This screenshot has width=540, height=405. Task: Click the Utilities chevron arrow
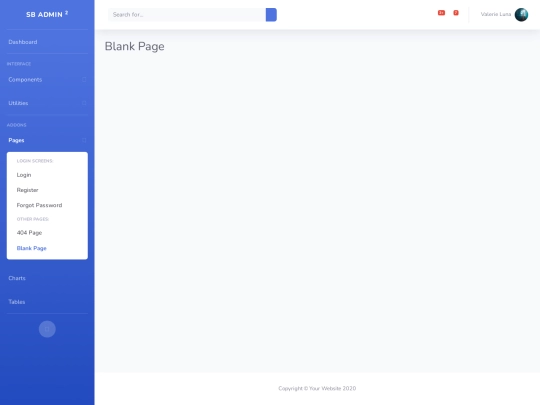point(84,103)
